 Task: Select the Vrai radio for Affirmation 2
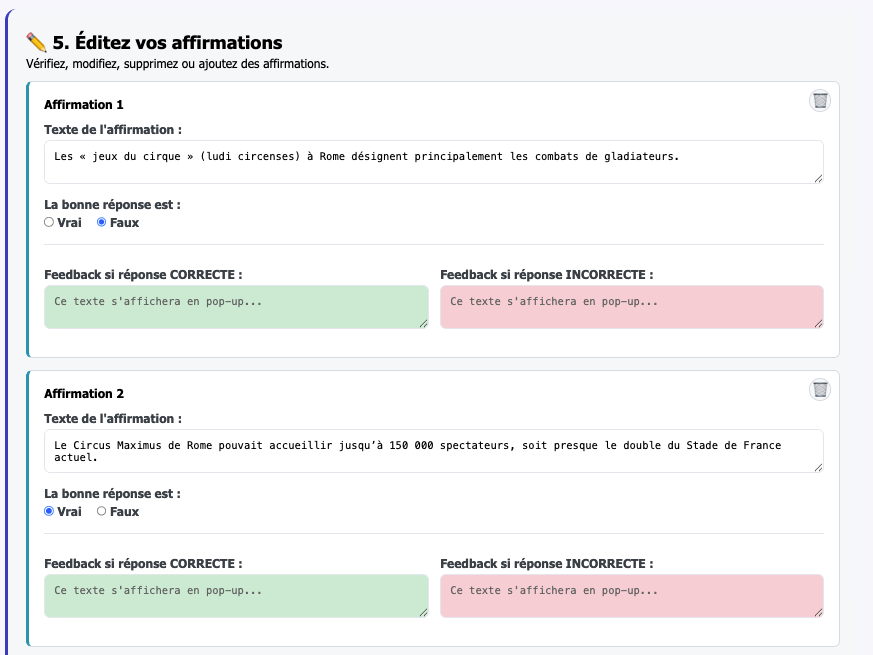click(49, 511)
